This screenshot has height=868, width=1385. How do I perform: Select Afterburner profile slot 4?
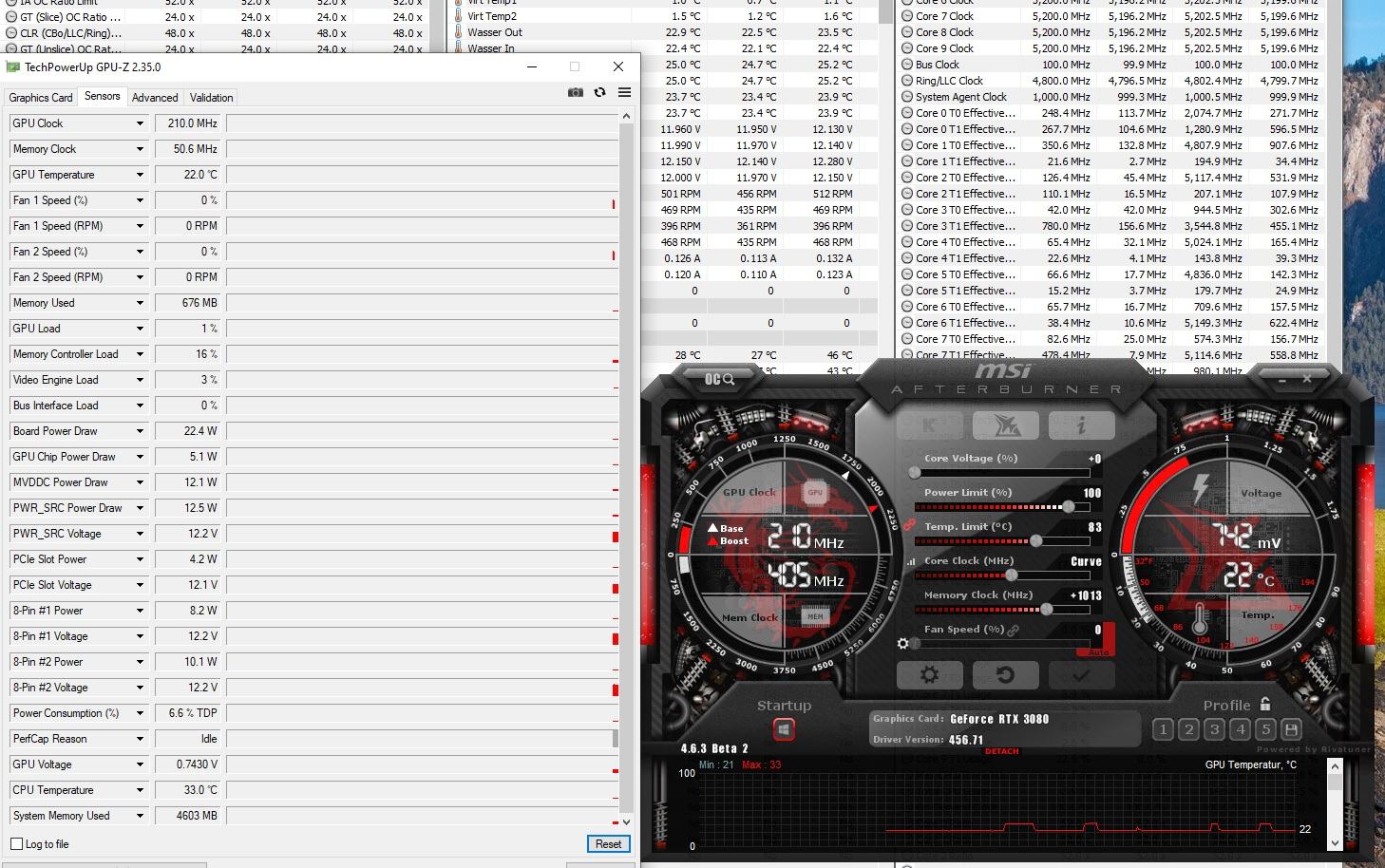[x=1240, y=729]
